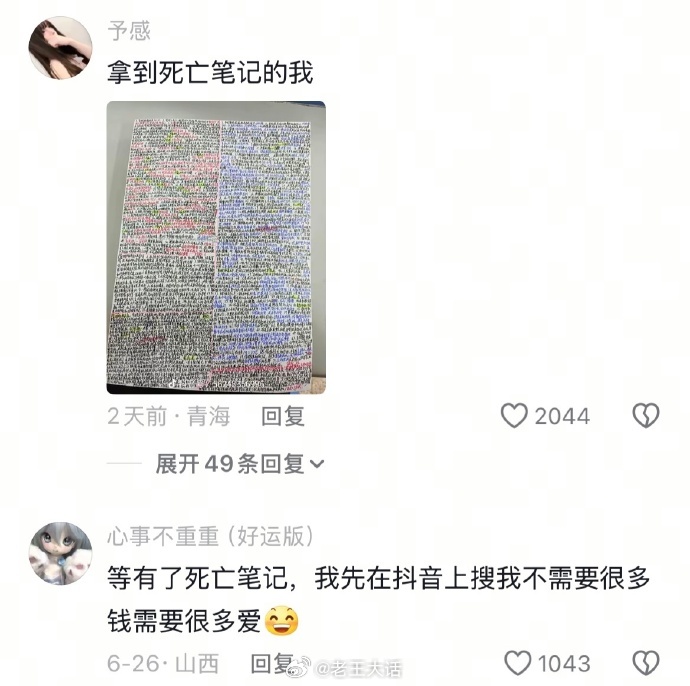Select the comment starting 等有了死亡笔记
The image size is (690, 686).
pos(378,599)
